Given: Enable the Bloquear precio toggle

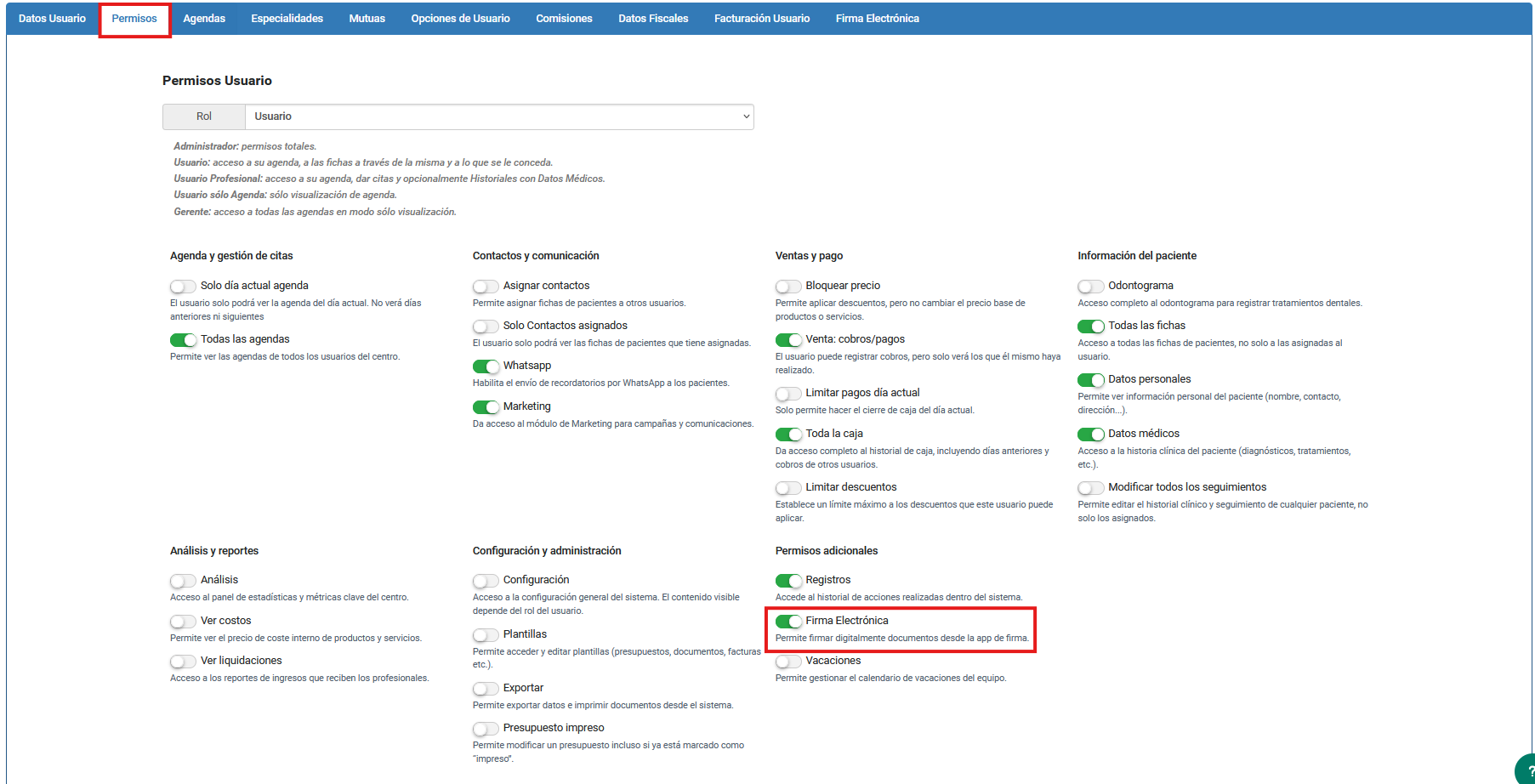Looking at the screenshot, I should (x=788, y=287).
